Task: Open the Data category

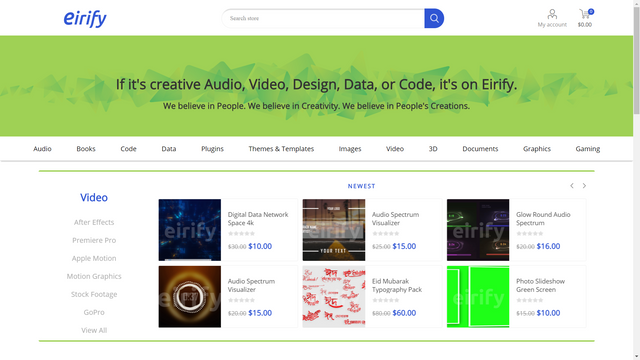Action: coord(169,149)
